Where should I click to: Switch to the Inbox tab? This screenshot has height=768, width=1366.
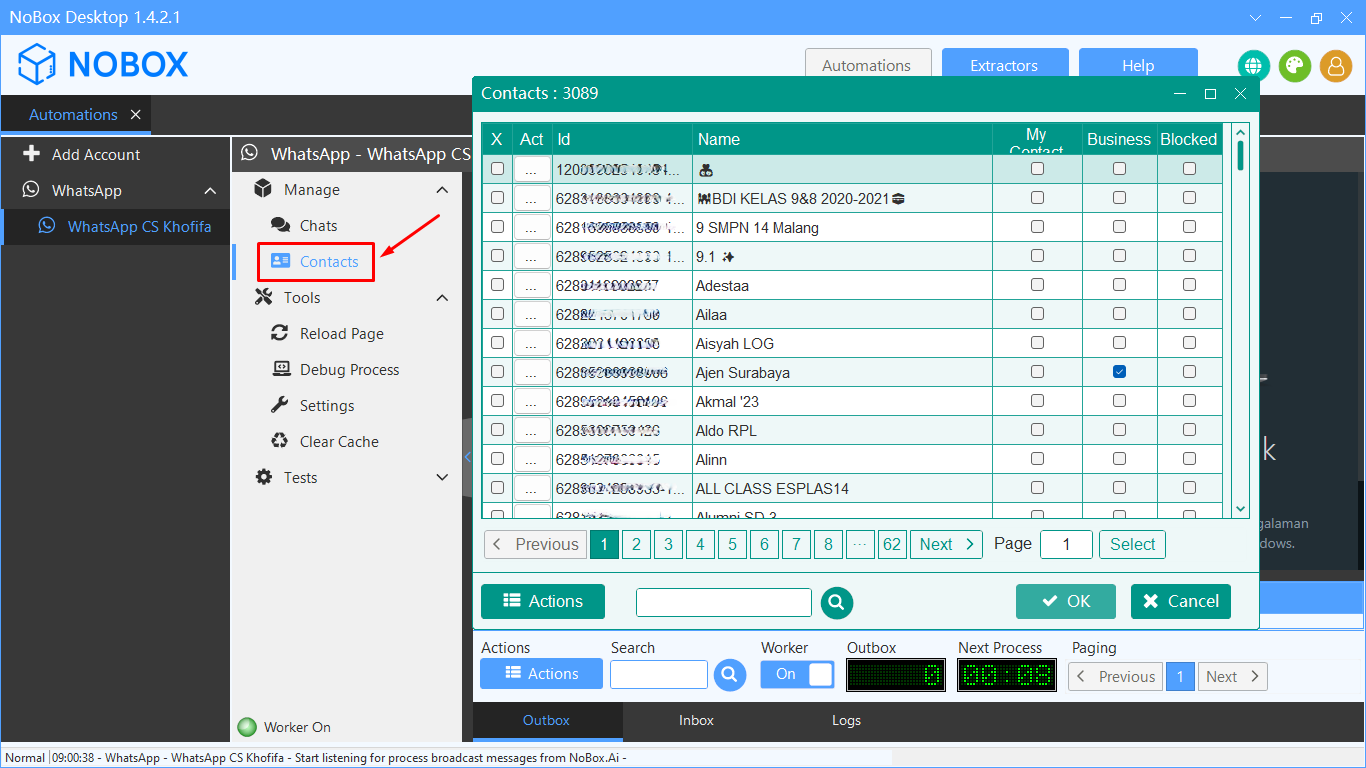pos(696,720)
